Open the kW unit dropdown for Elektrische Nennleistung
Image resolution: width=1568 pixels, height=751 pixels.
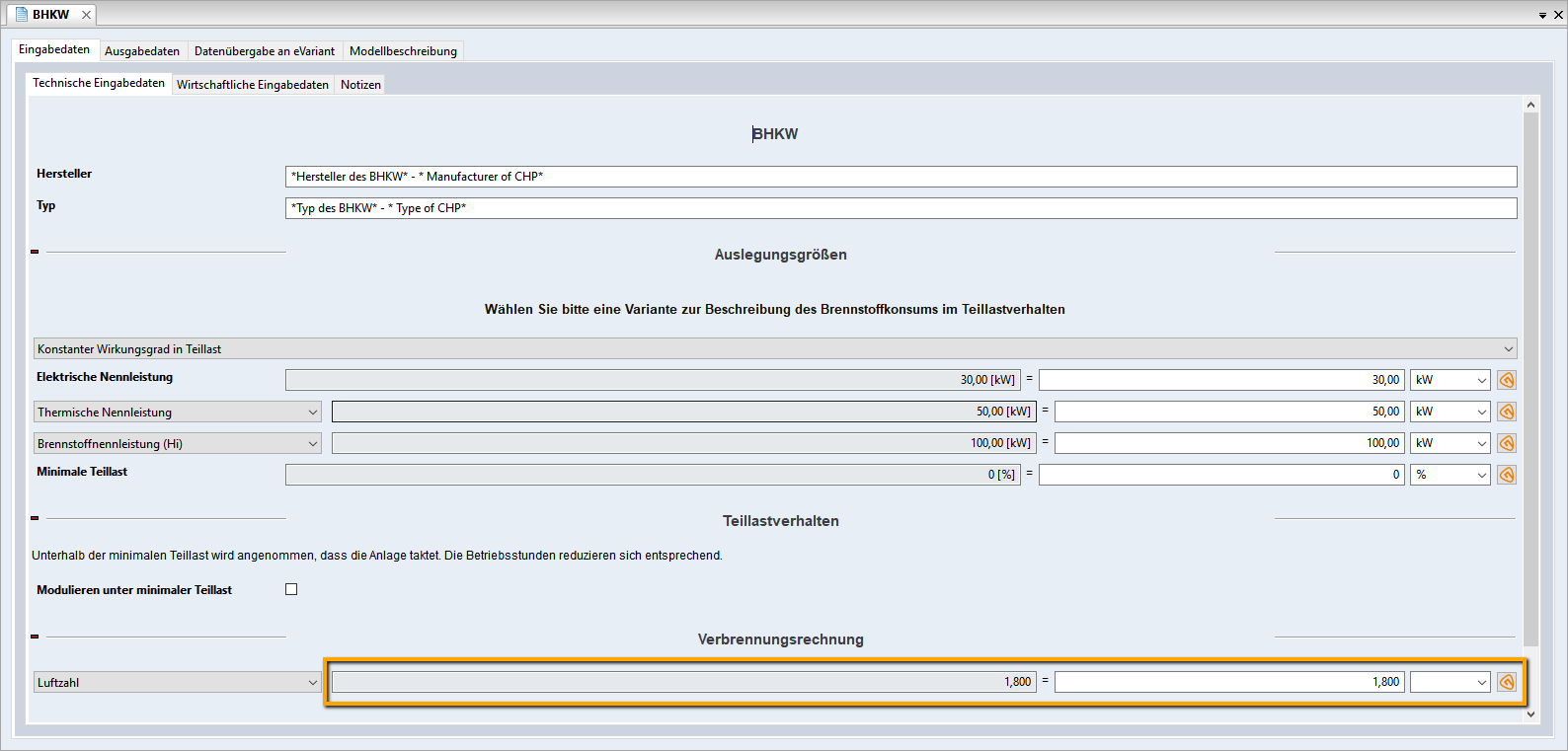[x=1450, y=380]
